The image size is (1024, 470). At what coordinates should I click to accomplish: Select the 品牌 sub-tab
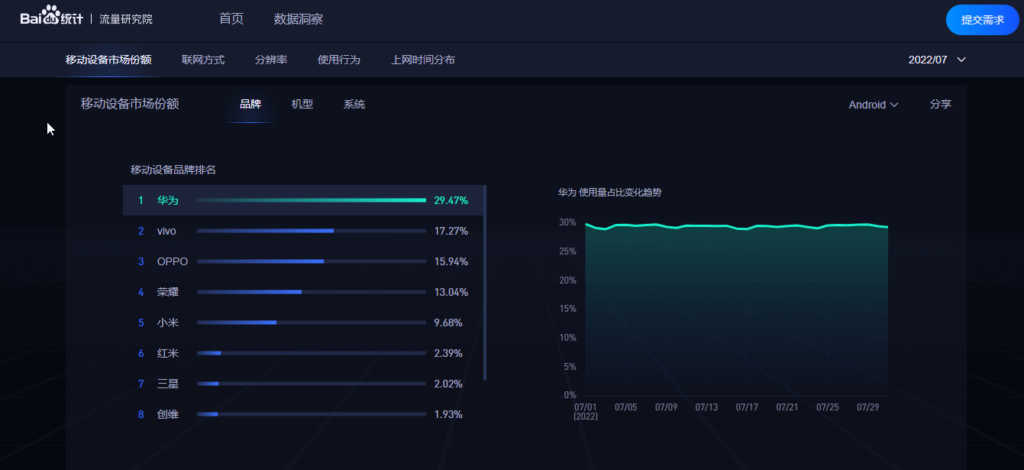[250, 104]
